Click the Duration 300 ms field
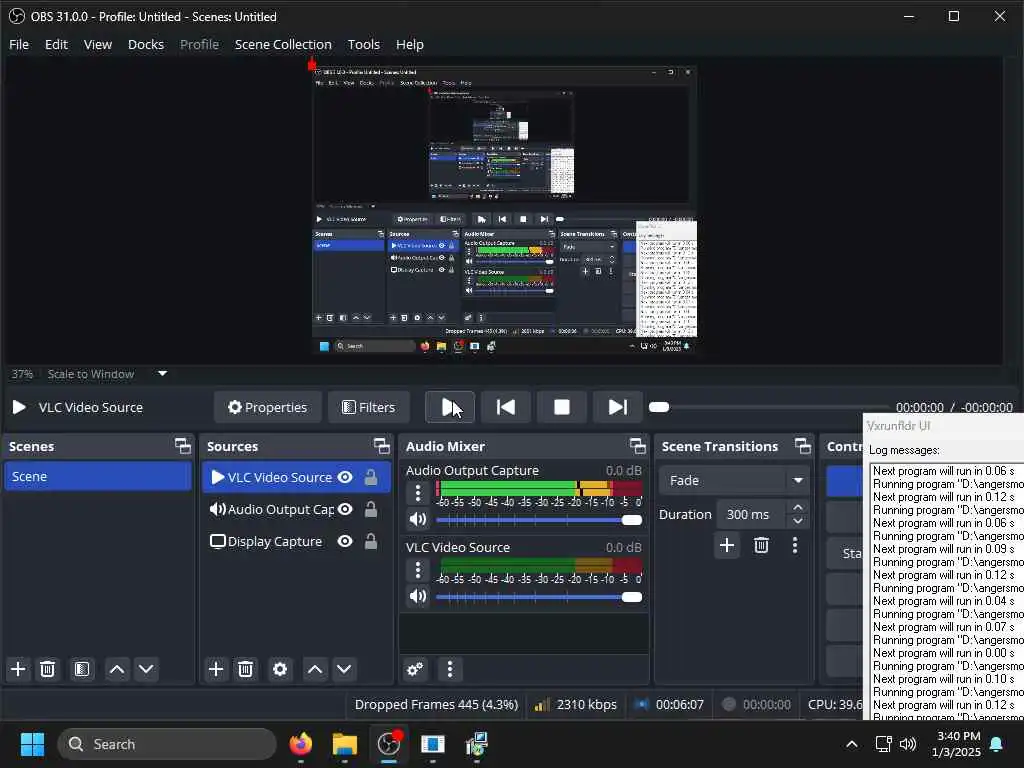1024x768 pixels. pyautogui.click(x=752, y=515)
